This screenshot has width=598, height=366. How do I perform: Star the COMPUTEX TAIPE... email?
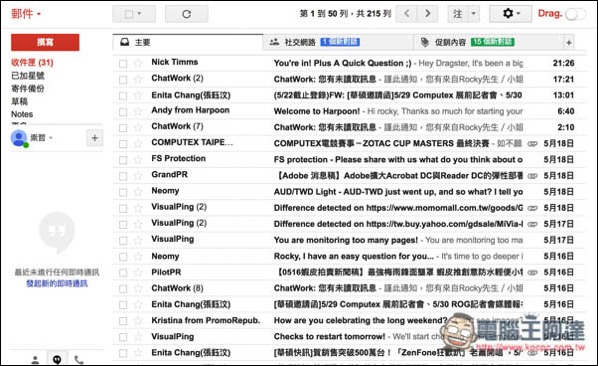coord(138,144)
